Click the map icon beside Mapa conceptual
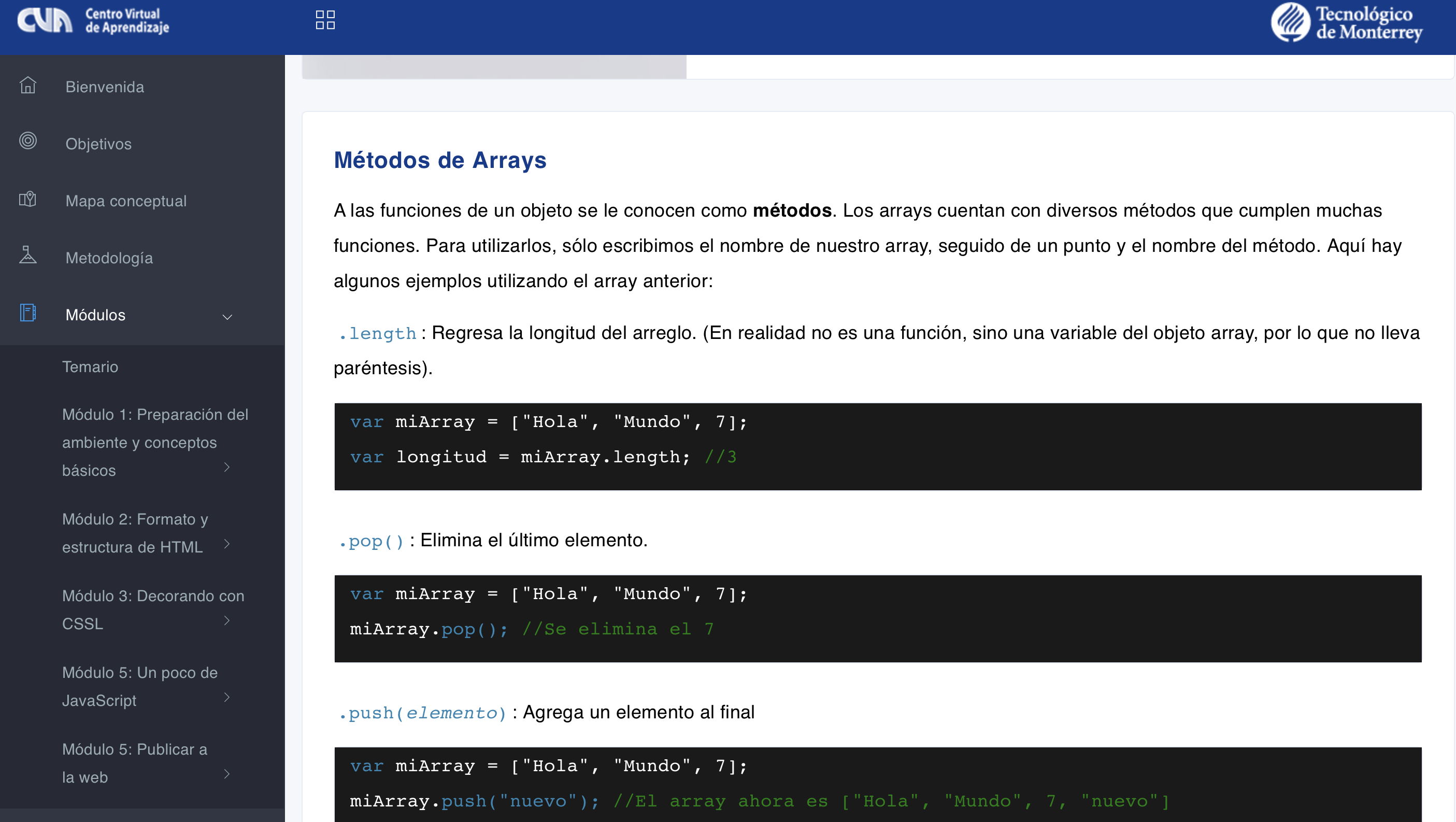Screen dimensions: 1456x822 point(27,199)
